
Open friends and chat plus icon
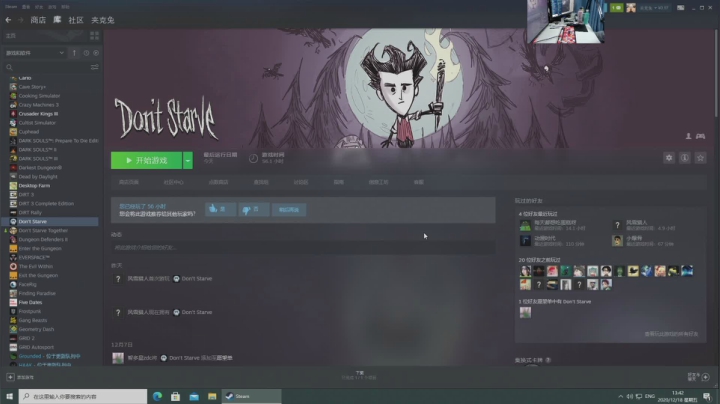coord(706,377)
